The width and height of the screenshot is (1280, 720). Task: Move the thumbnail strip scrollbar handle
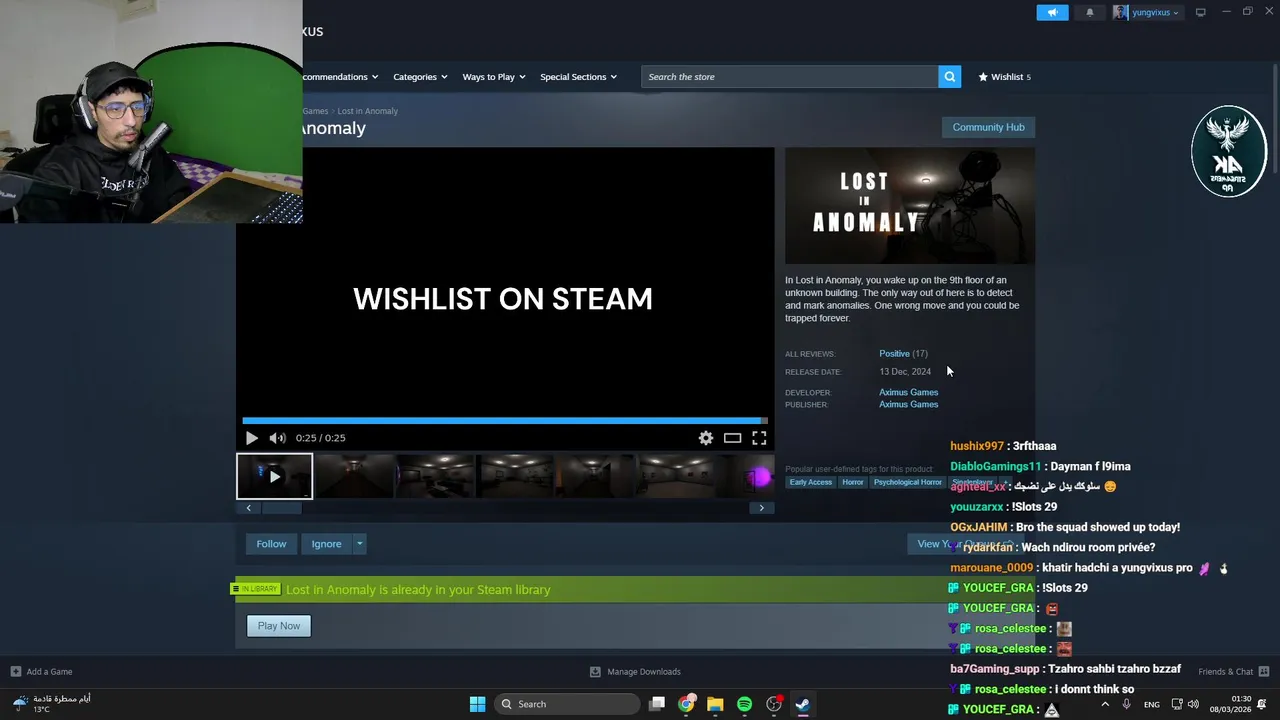[281, 508]
